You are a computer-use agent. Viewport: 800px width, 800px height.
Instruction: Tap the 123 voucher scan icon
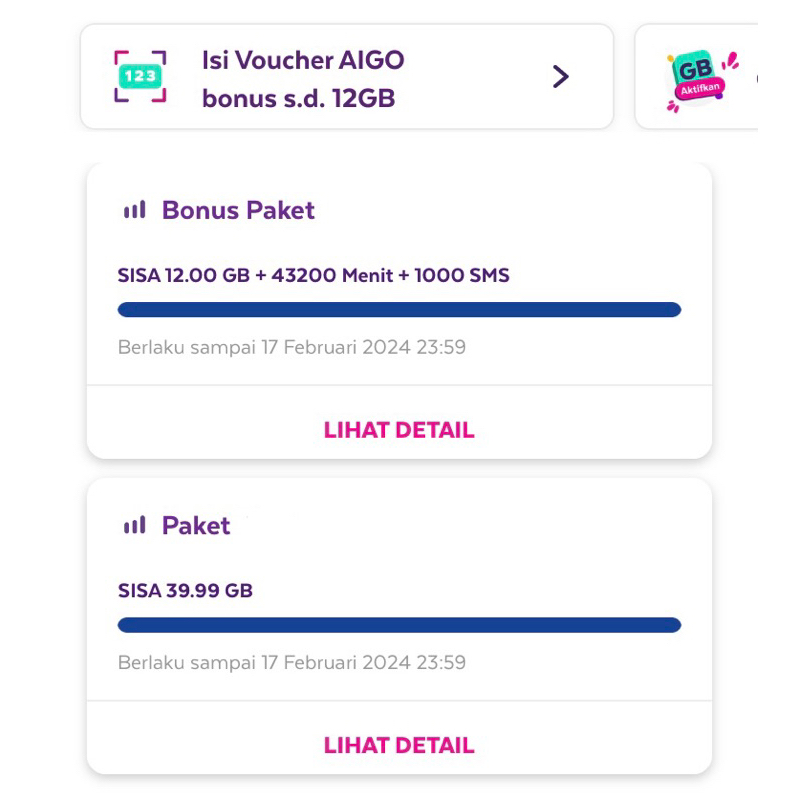(x=140, y=77)
